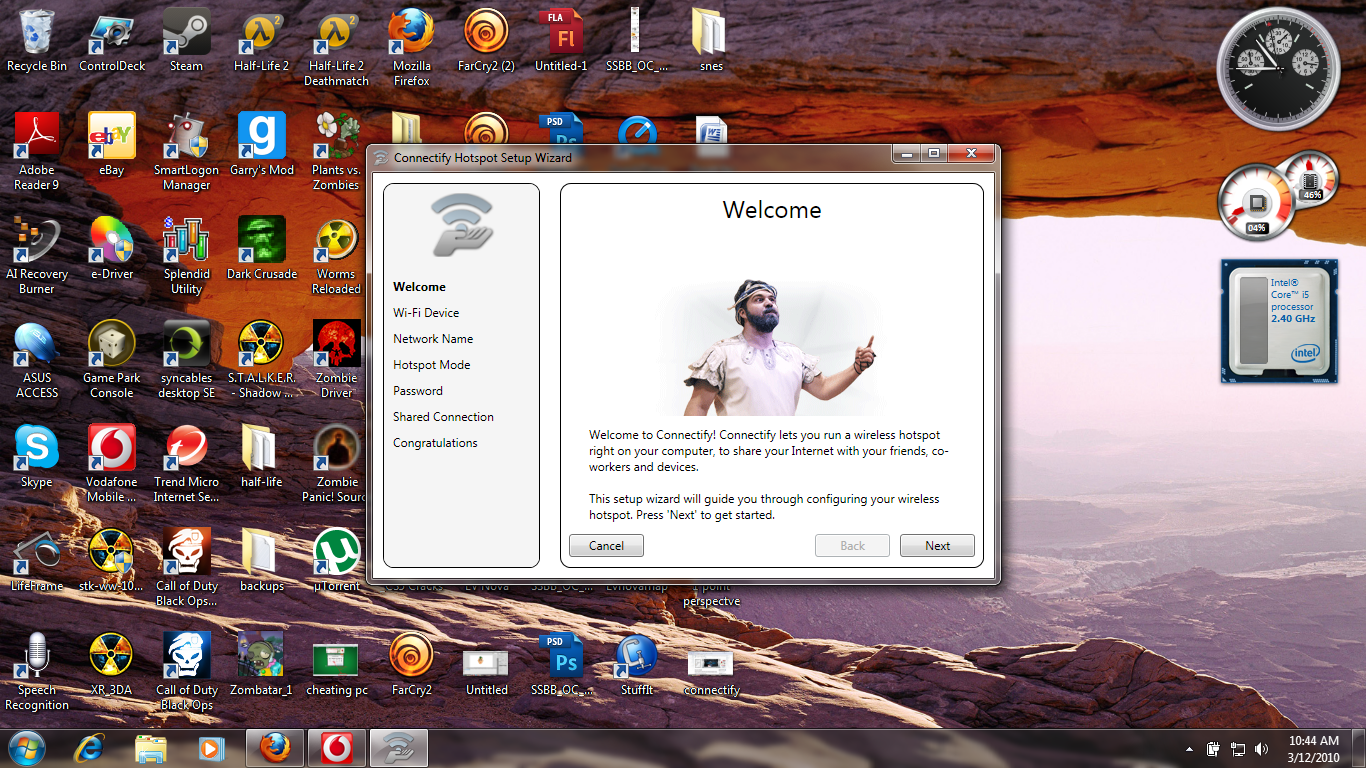Select the Dark Crusade game icon
The width and height of the screenshot is (1366, 768).
click(262, 249)
